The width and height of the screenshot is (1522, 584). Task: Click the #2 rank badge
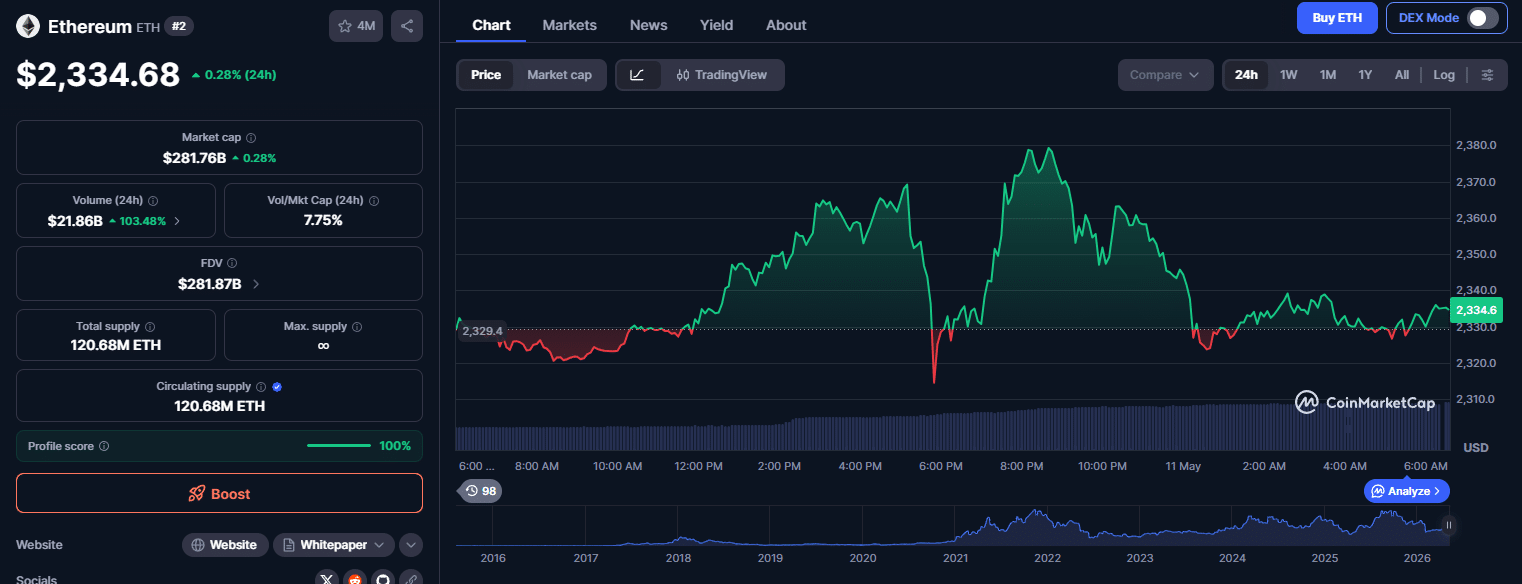point(179,26)
